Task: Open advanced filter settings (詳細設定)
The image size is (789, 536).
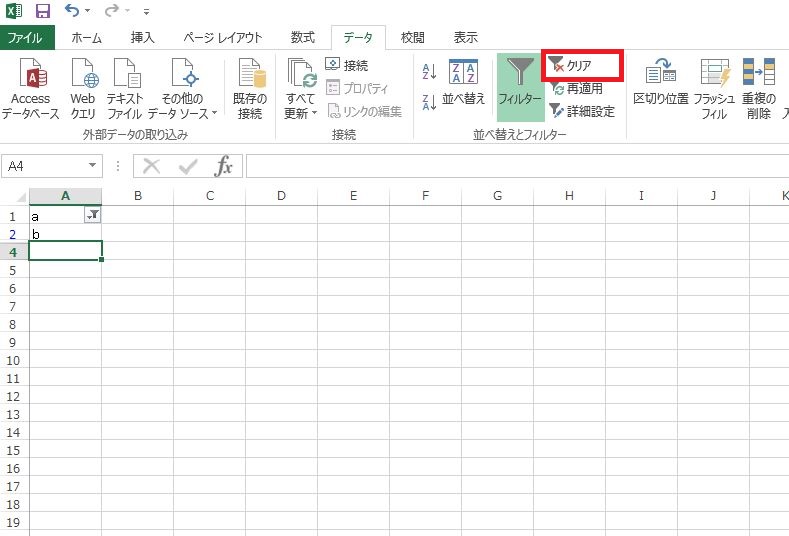Action: click(583, 111)
